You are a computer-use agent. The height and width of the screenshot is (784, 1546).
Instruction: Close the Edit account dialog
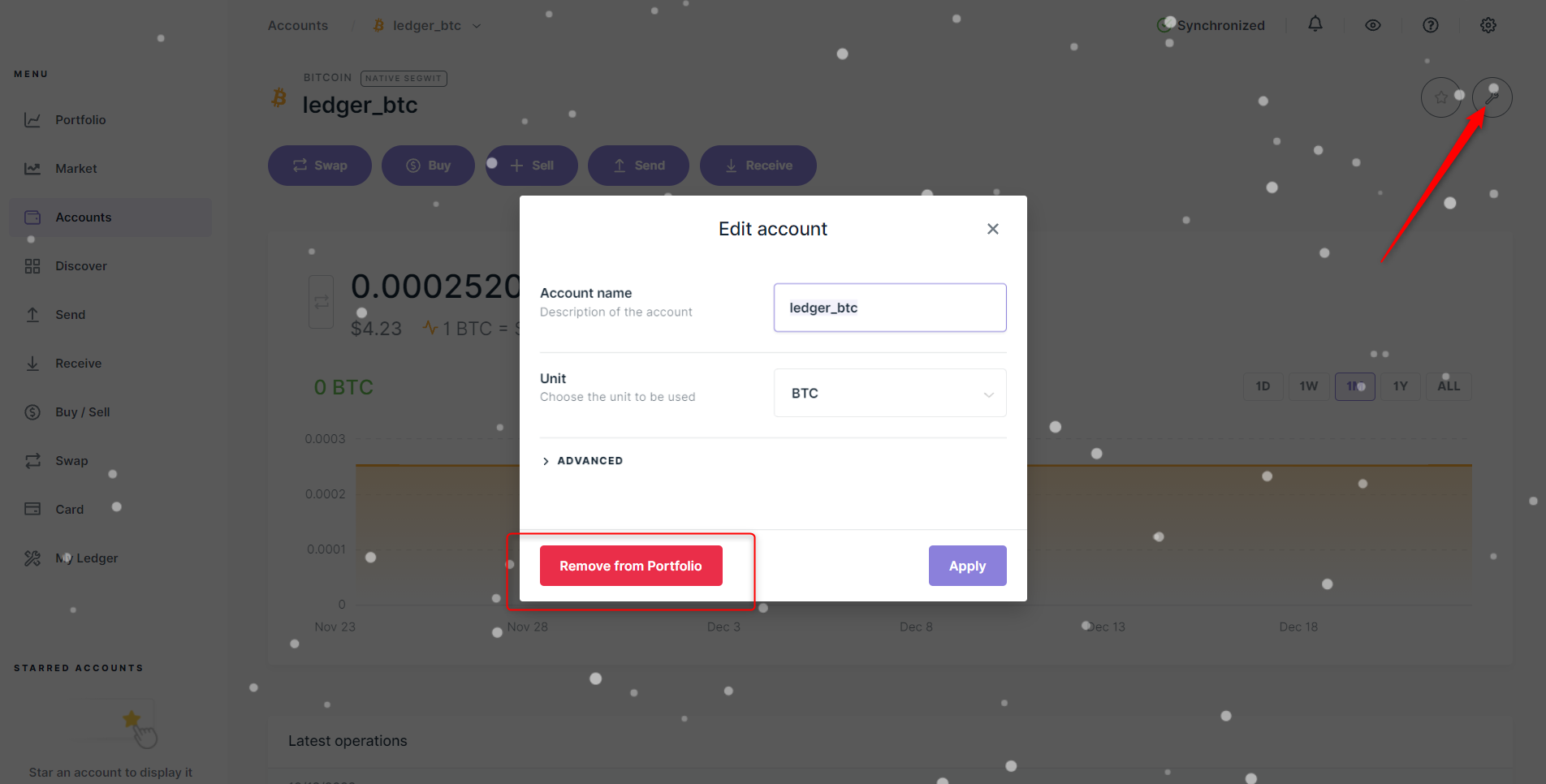[992, 229]
